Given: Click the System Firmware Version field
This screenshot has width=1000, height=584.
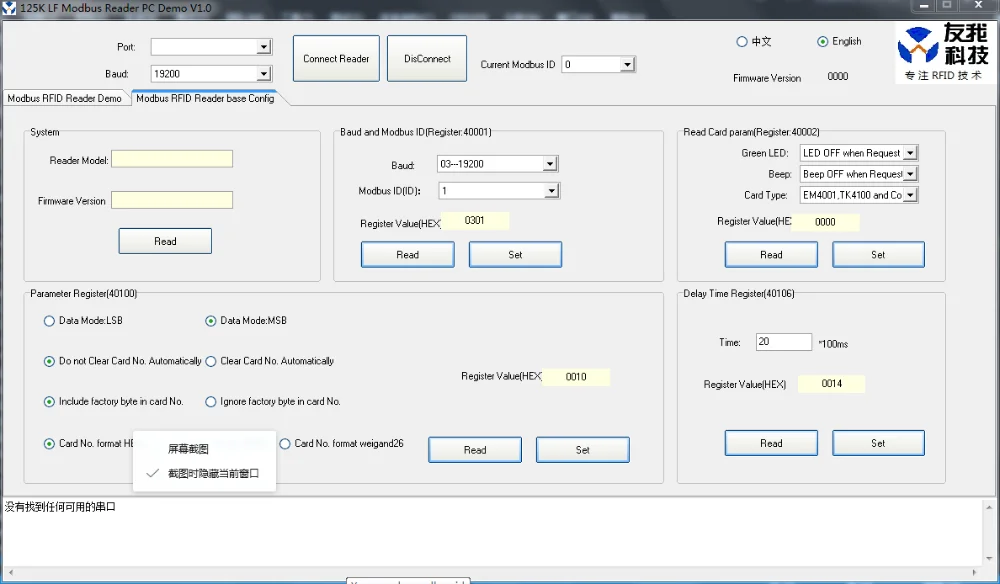Looking at the screenshot, I should pyautogui.click(x=172, y=200).
